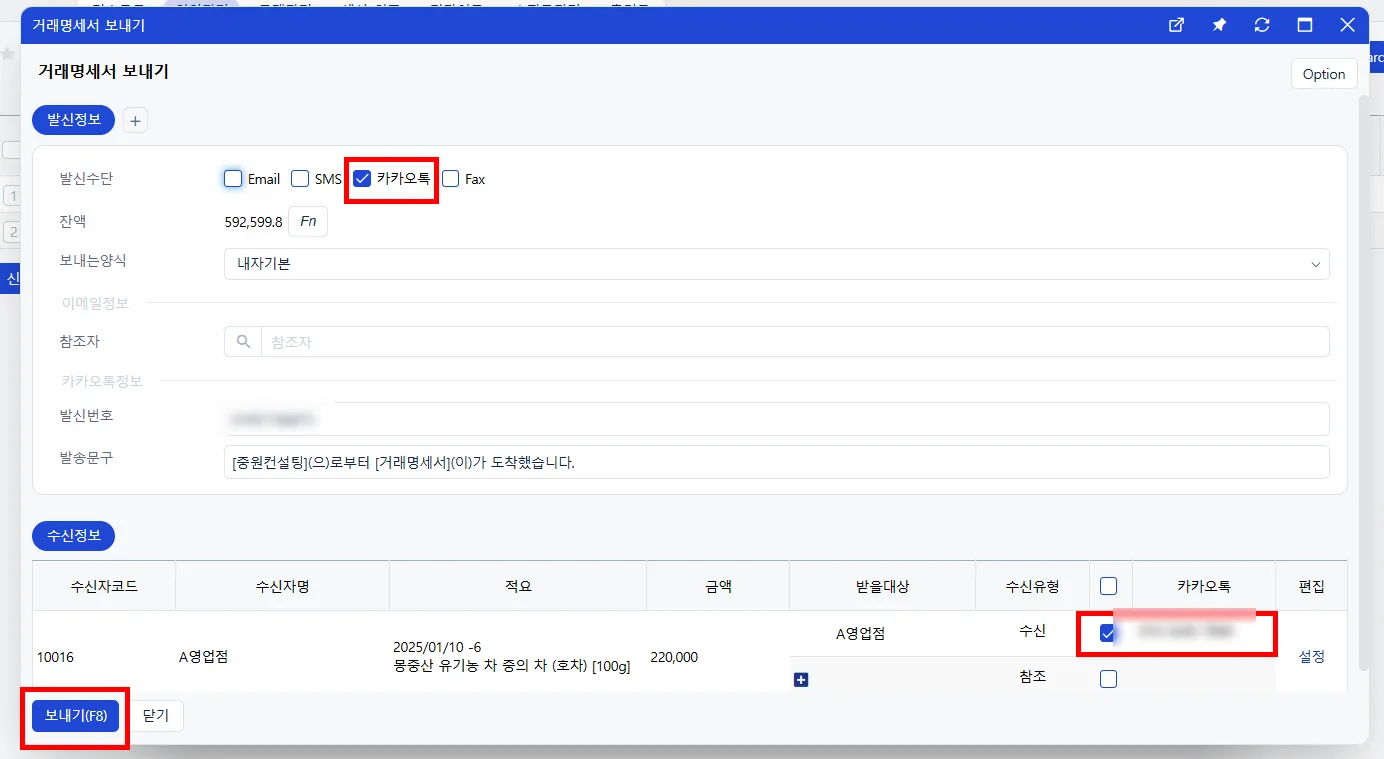This screenshot has width=1384, height=759.
Task: Click the 설정 link in 편집 column
Action: point(1311,657)
